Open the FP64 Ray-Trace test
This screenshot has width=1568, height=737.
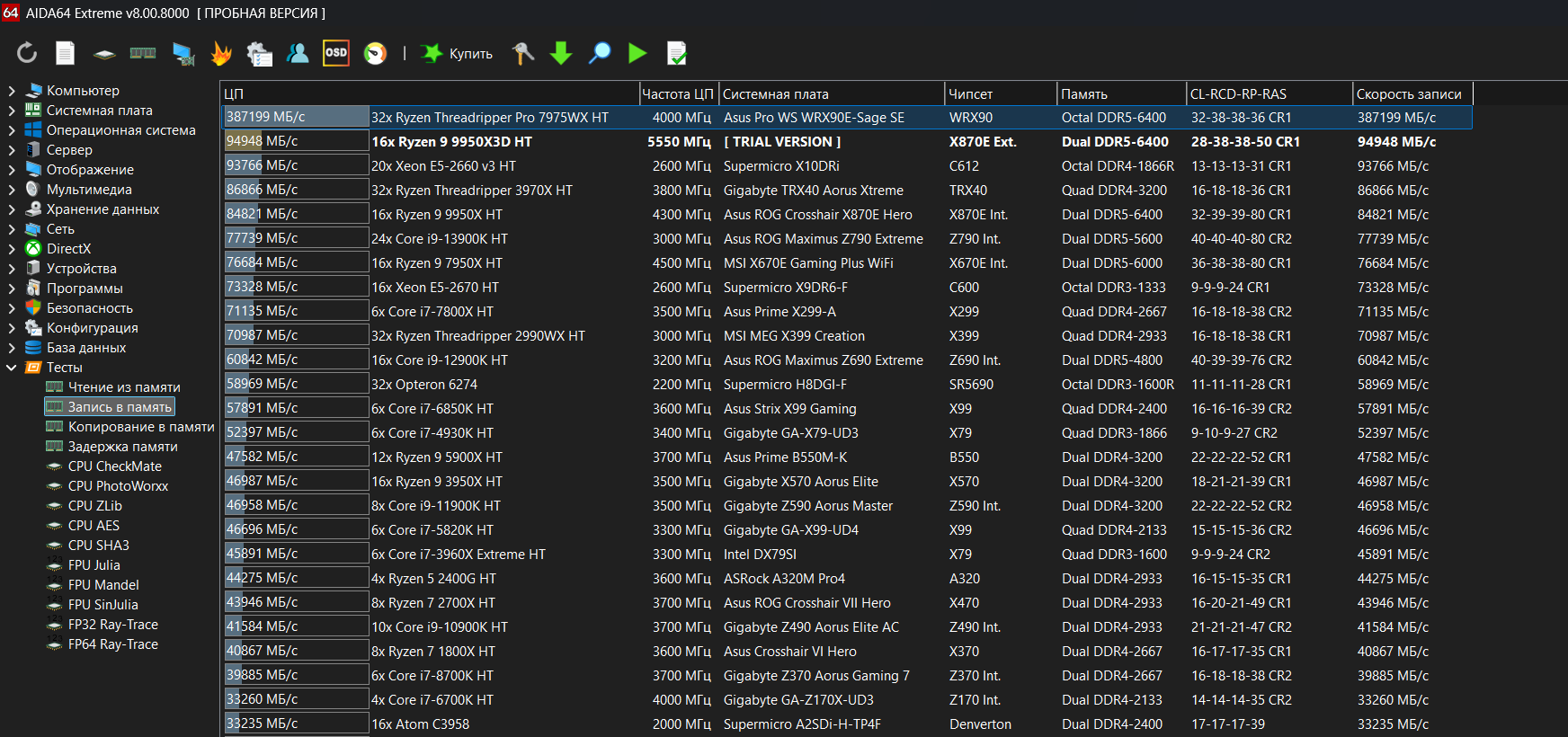click(x=113, y=644)
